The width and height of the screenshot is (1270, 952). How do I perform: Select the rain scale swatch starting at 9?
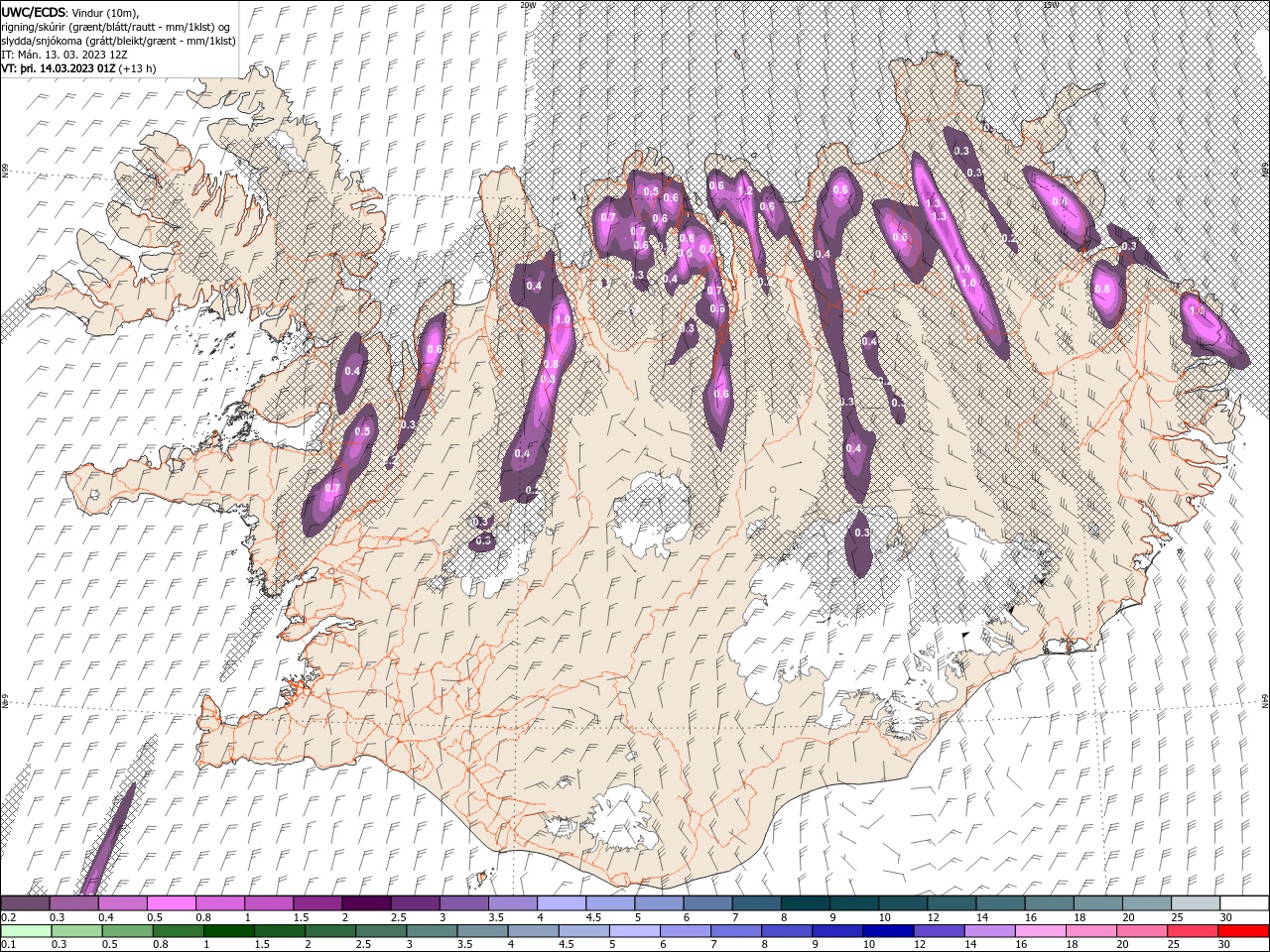click(837, 931)
